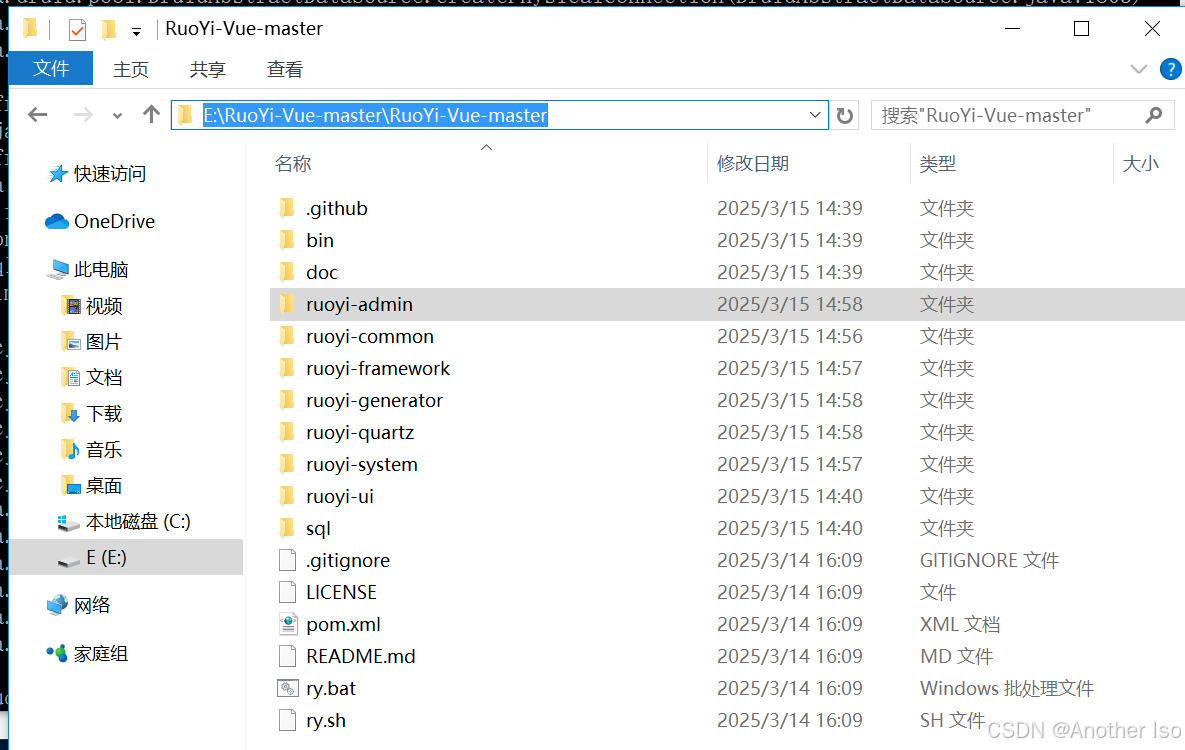
Task: Click the search magnifier icon
Action: 1153,116
